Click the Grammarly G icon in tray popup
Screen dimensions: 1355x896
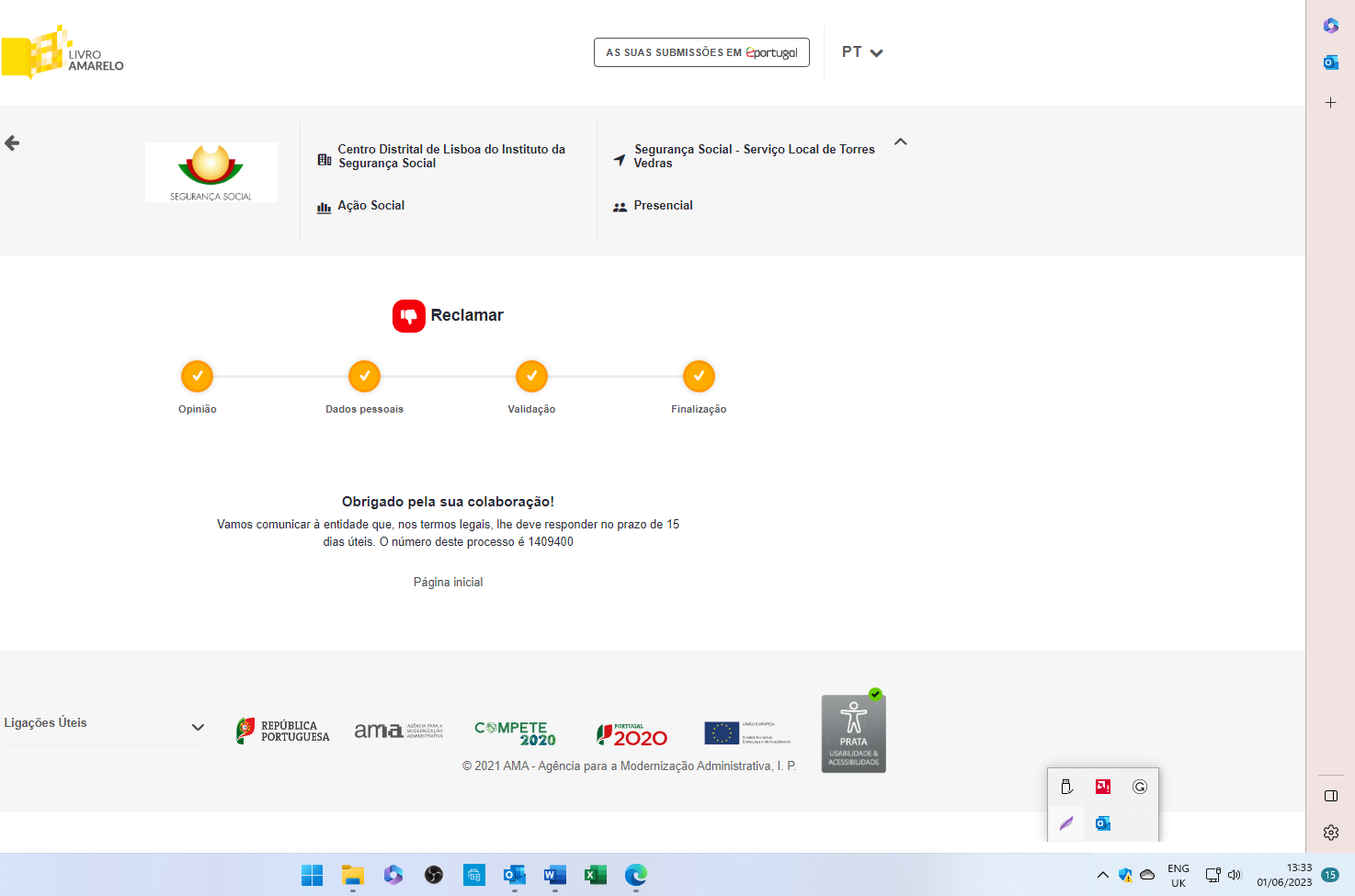[1140, 787]
